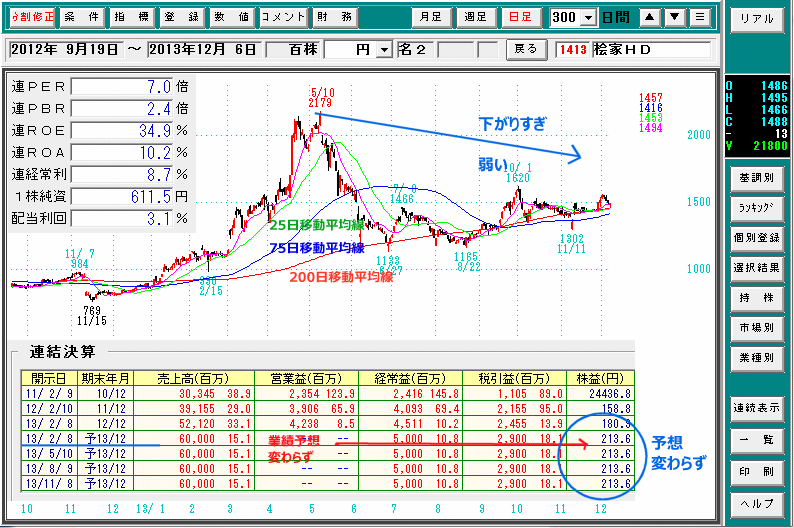The width and height of the screenshot is (794, 528).
Task: Click sales value 52,120
Action: point(197,424)
